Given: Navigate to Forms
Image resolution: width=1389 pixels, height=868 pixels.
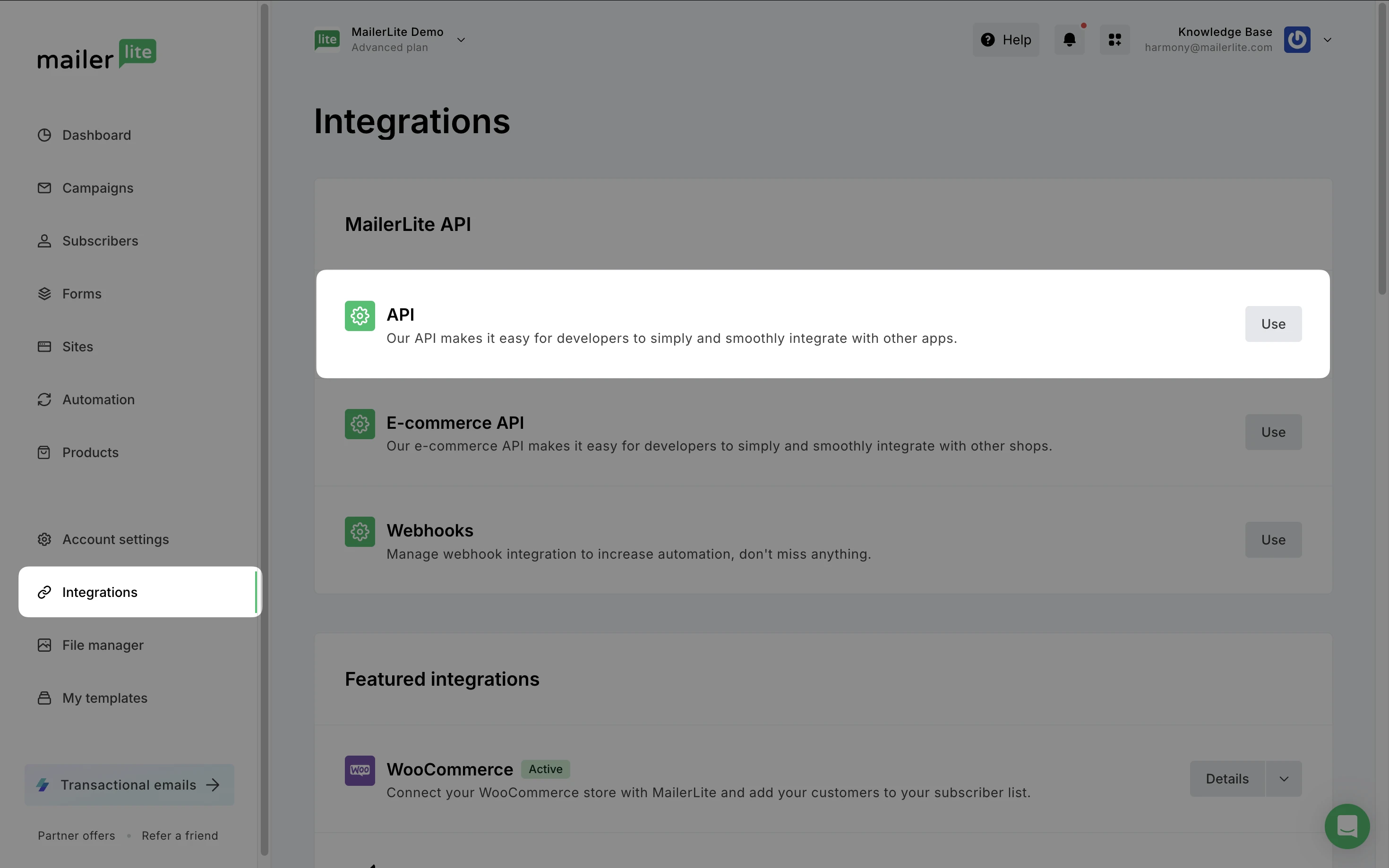Looking at the screenshot, I should 82,293.
